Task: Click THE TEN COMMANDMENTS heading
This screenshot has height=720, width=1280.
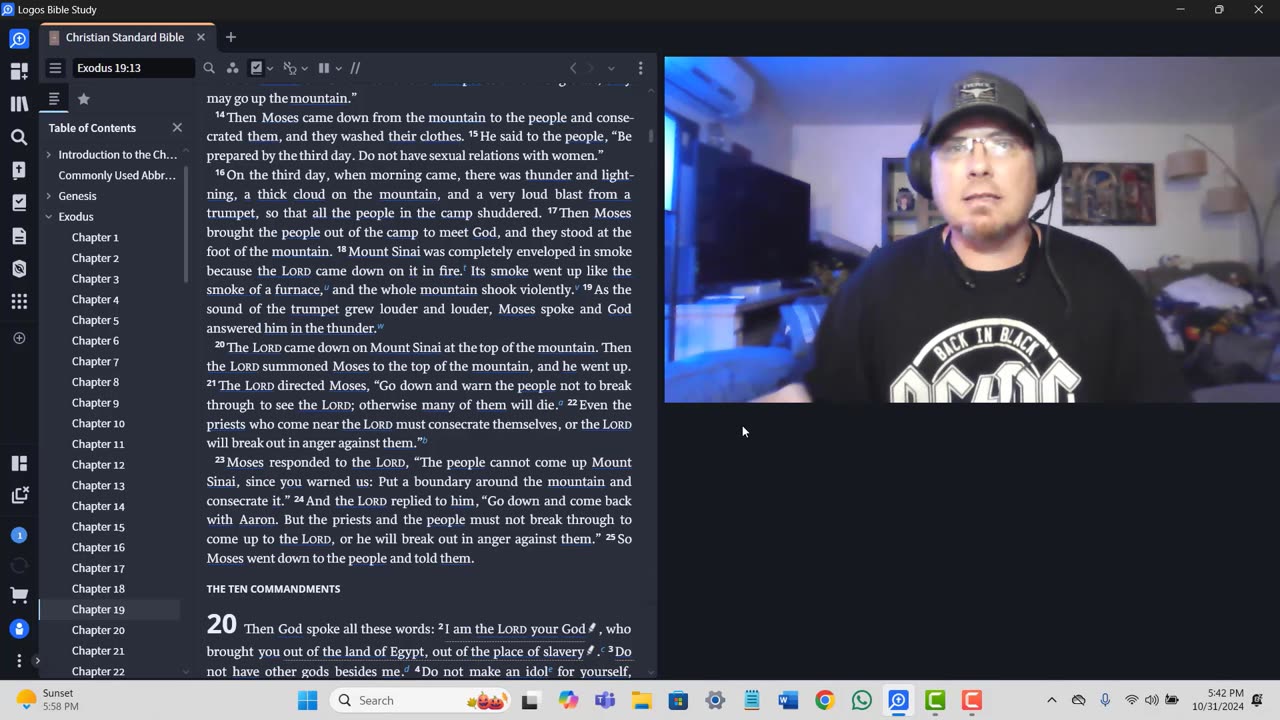Action: pos(273,589)
